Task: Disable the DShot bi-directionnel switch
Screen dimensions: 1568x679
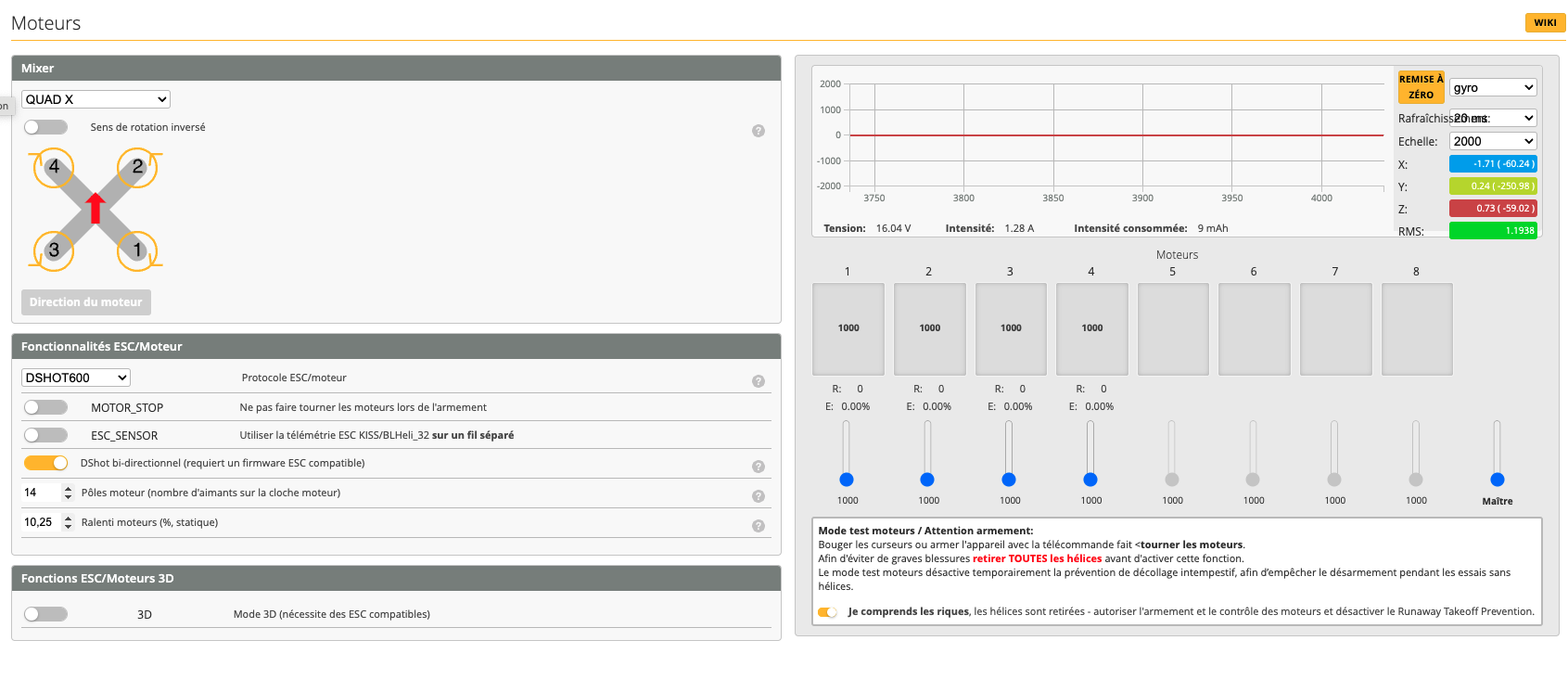Action: click(x=45, y=463)
